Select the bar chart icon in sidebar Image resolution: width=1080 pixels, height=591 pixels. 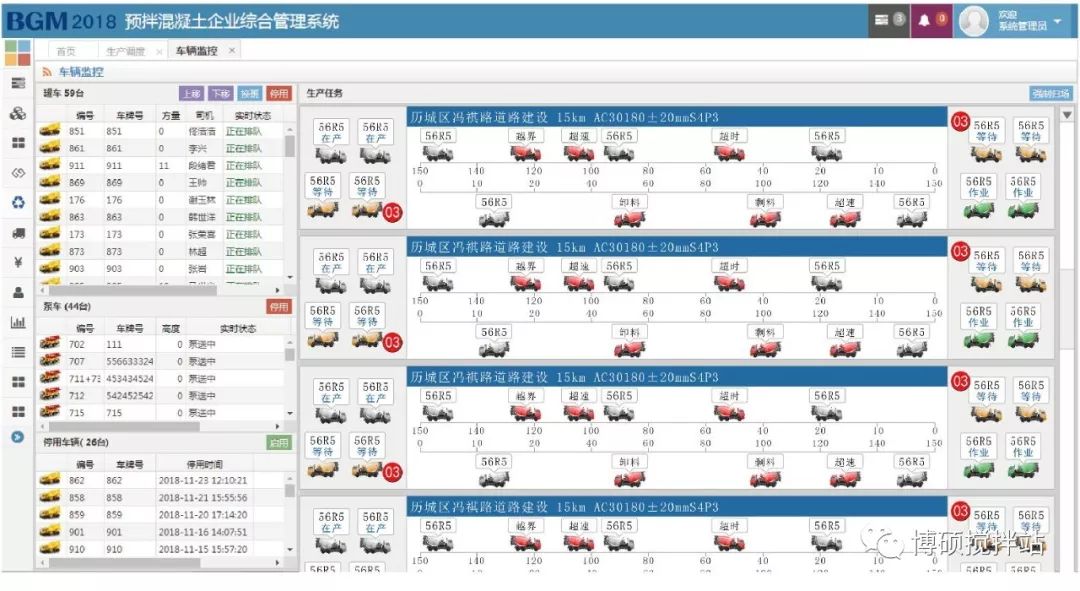pos(18,323)
